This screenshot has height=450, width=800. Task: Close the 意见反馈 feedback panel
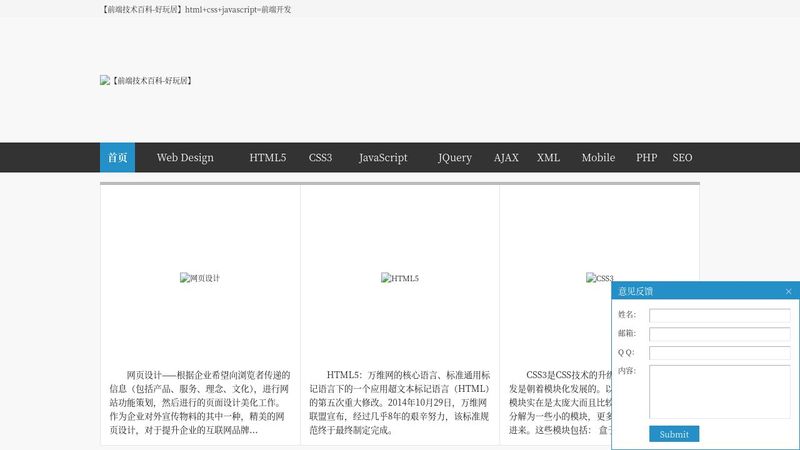click(x=788, y=291)
